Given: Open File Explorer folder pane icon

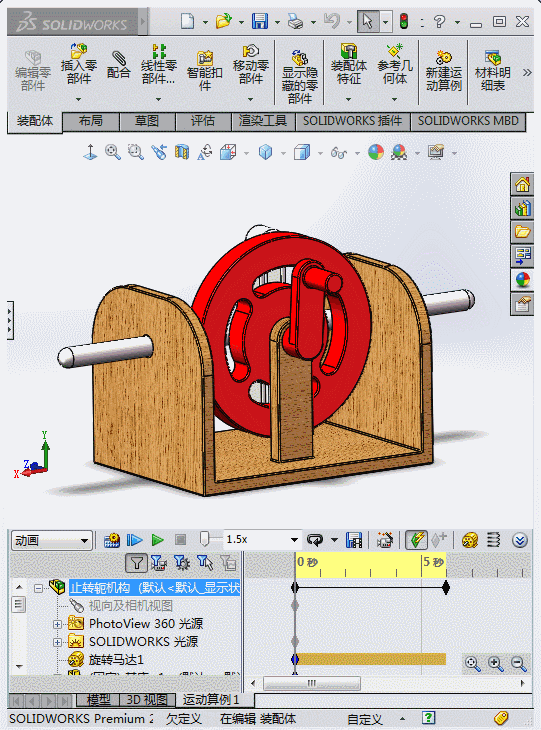Looking at the screenshot, I should pyautogui.click(x=522, y=231).
